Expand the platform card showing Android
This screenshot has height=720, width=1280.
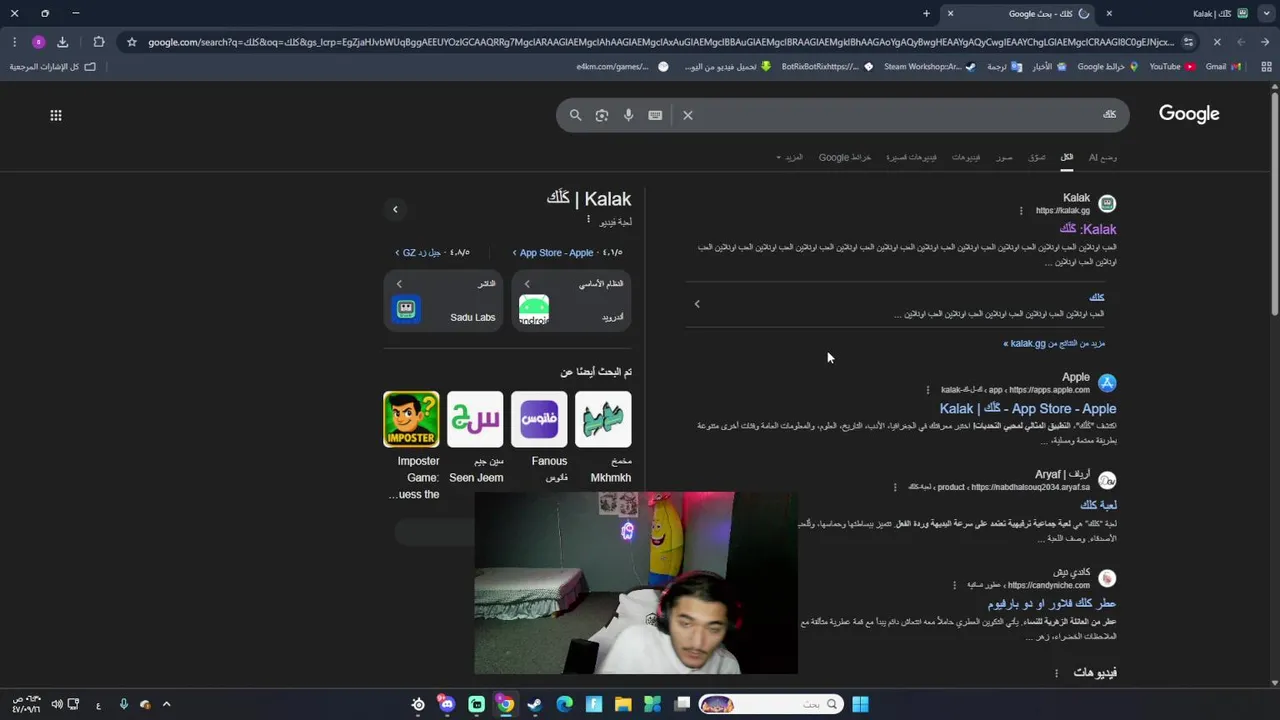pyautogui.click(x=572, y=300)
